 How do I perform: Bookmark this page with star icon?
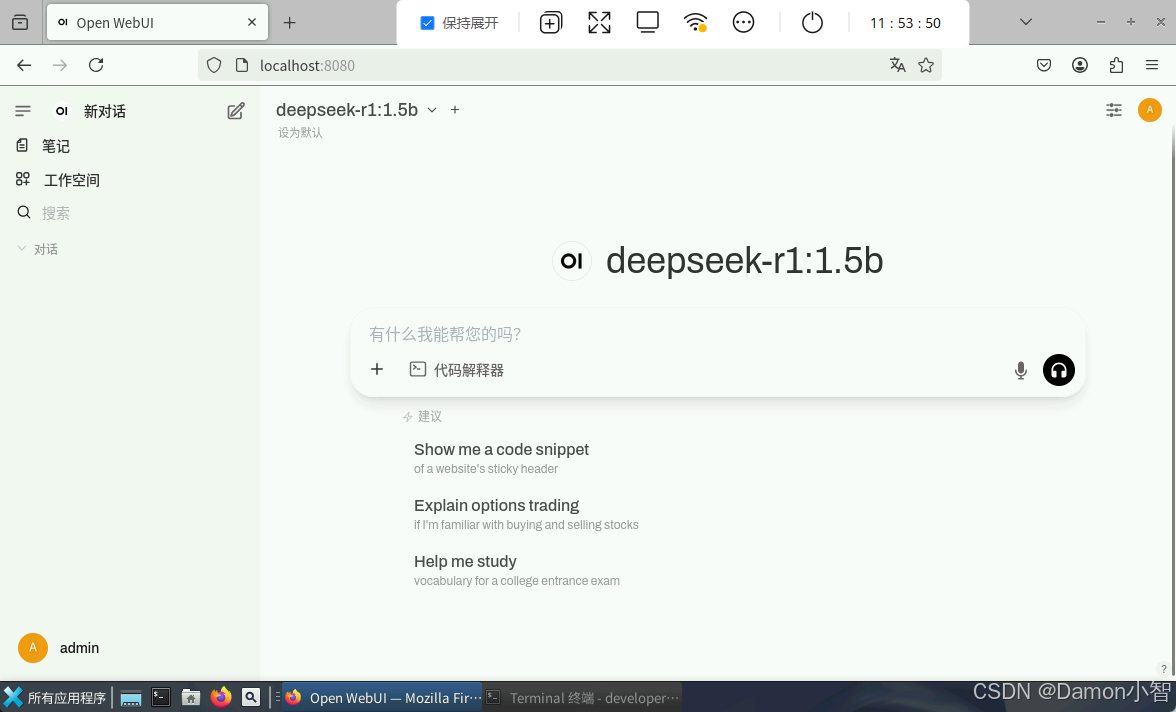coord(926,65)
